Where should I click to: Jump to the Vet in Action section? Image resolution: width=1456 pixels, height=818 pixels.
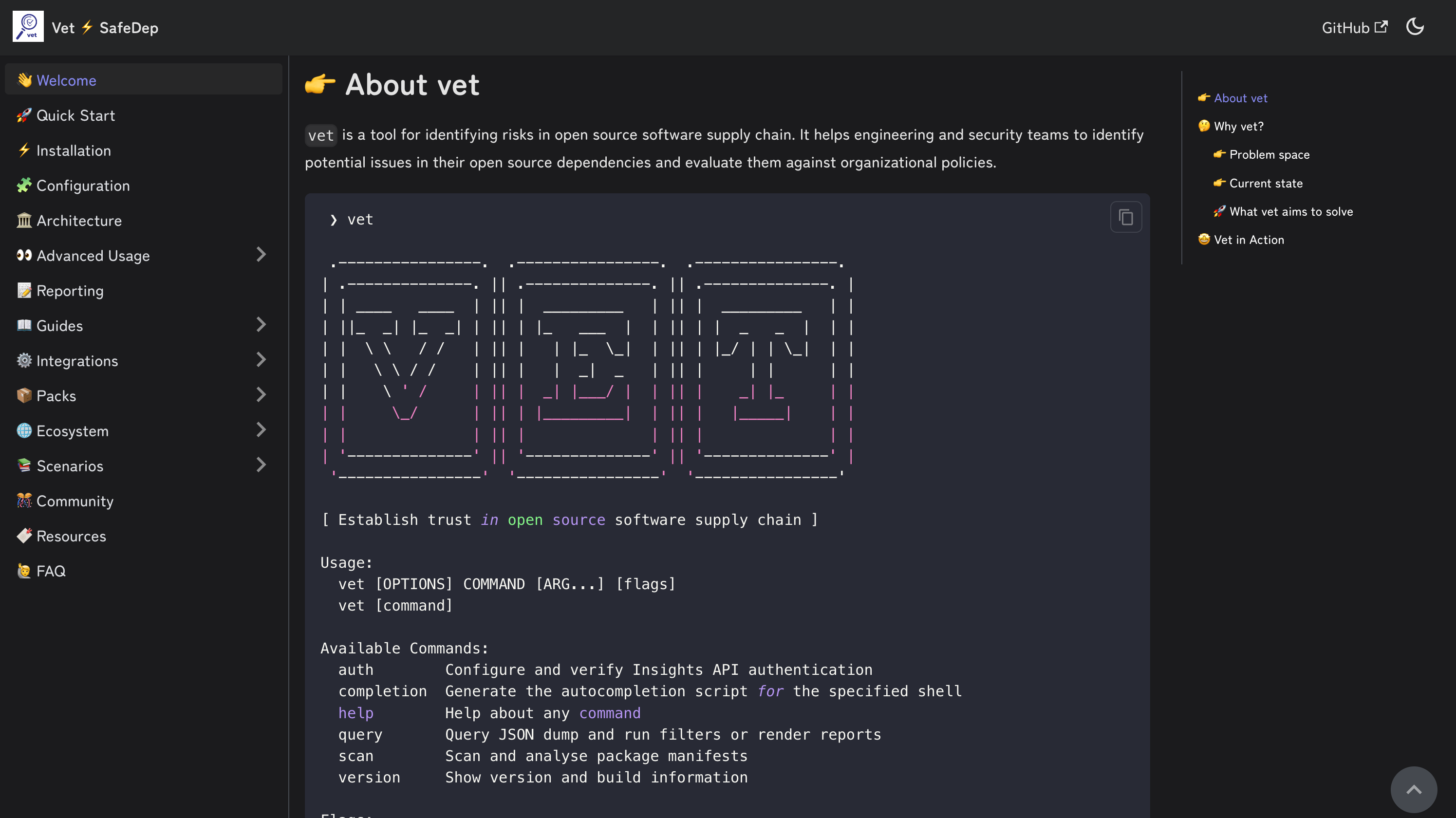(1249, 239)
